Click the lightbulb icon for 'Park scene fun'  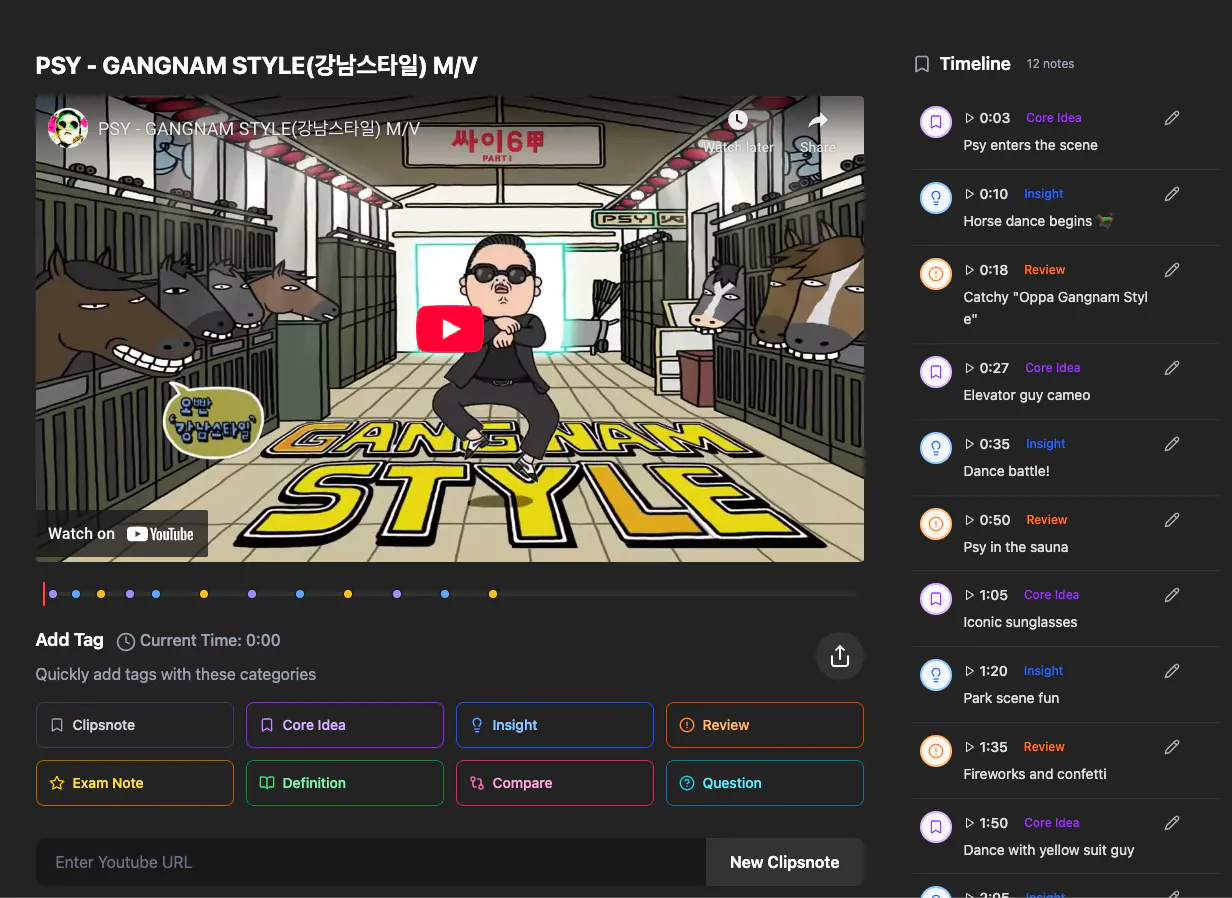coord(936,675)
